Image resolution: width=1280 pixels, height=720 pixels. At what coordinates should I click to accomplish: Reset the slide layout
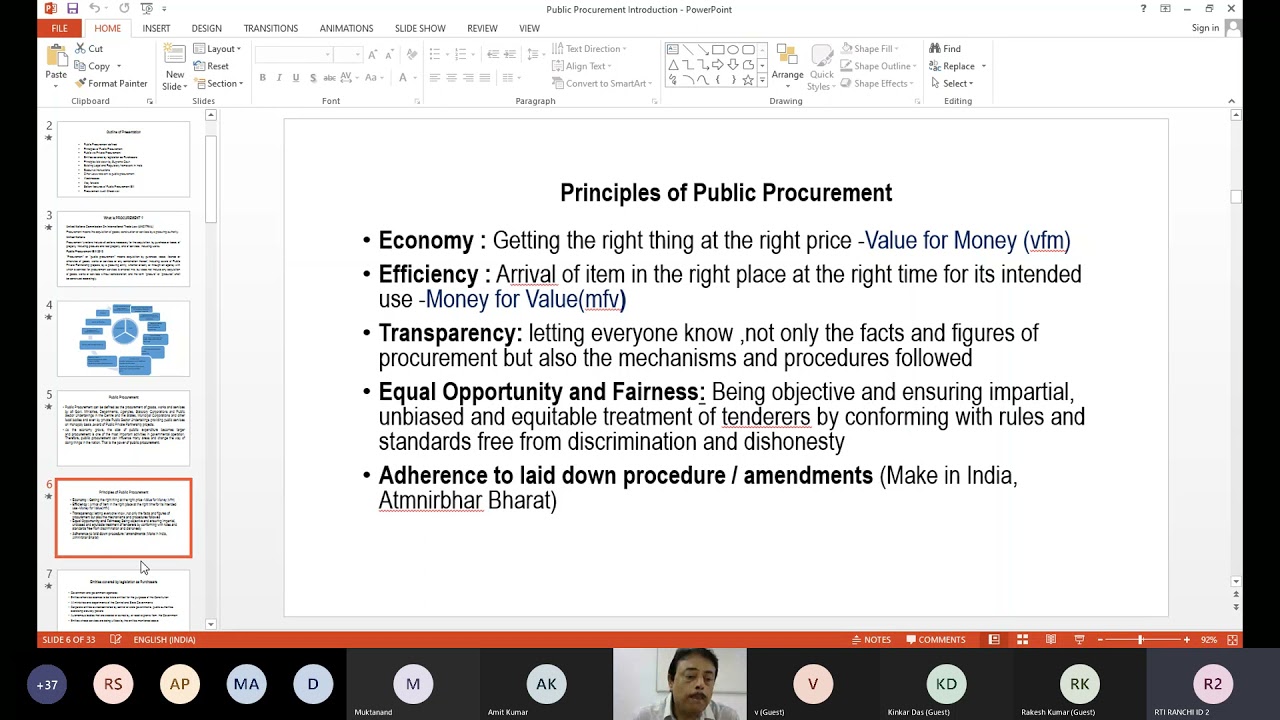212,66
